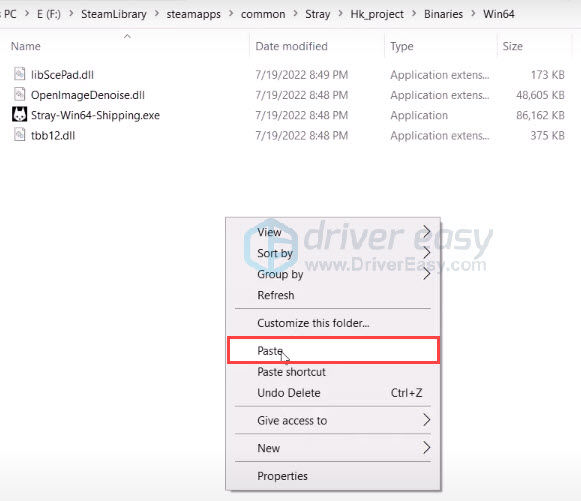Click 173 KB size of libScePad.dll
The width and height of the screenshot is (581, 501).
coord(548,75)
